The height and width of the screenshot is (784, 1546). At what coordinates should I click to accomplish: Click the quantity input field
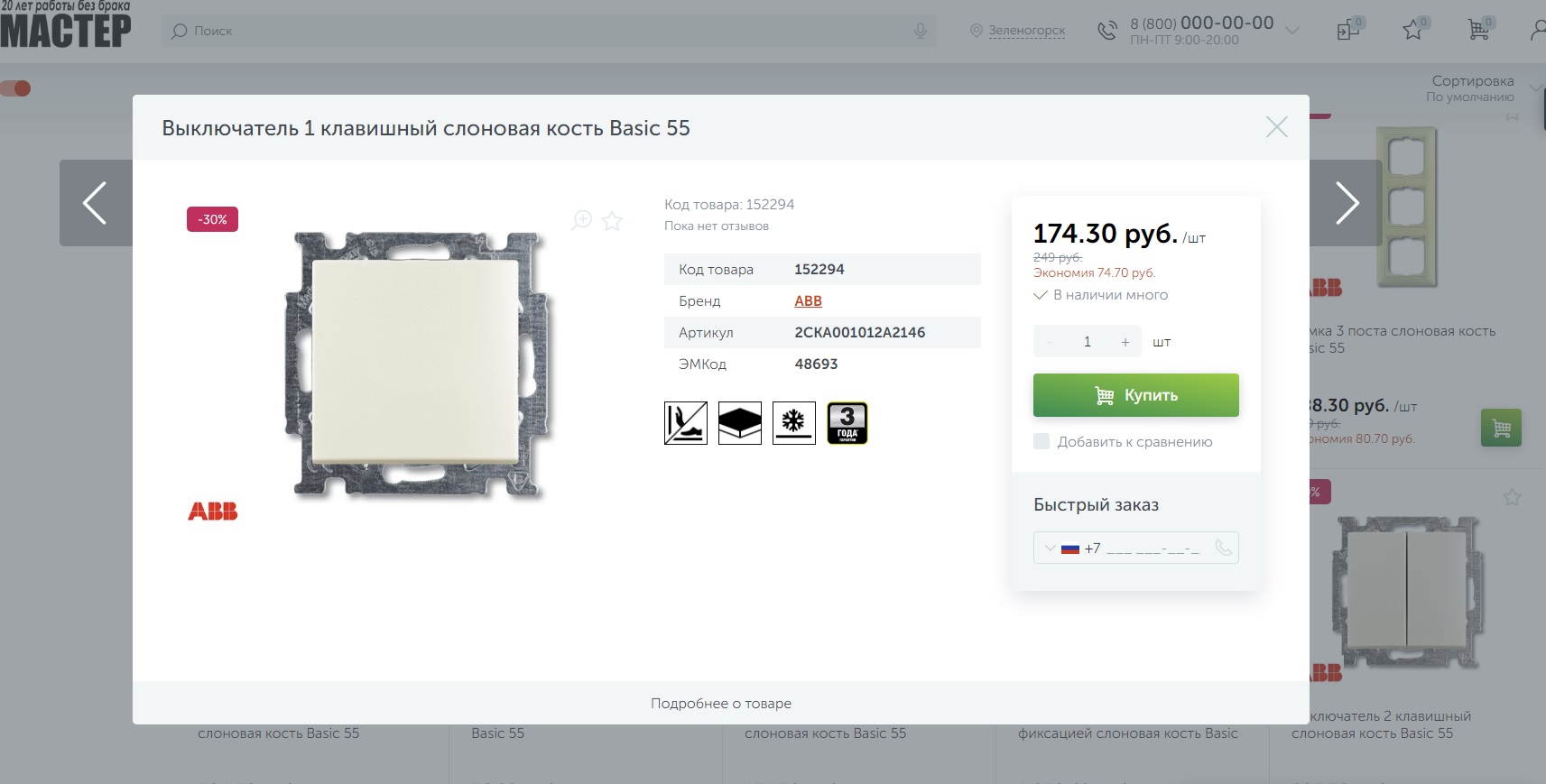tap(1088, 342)
